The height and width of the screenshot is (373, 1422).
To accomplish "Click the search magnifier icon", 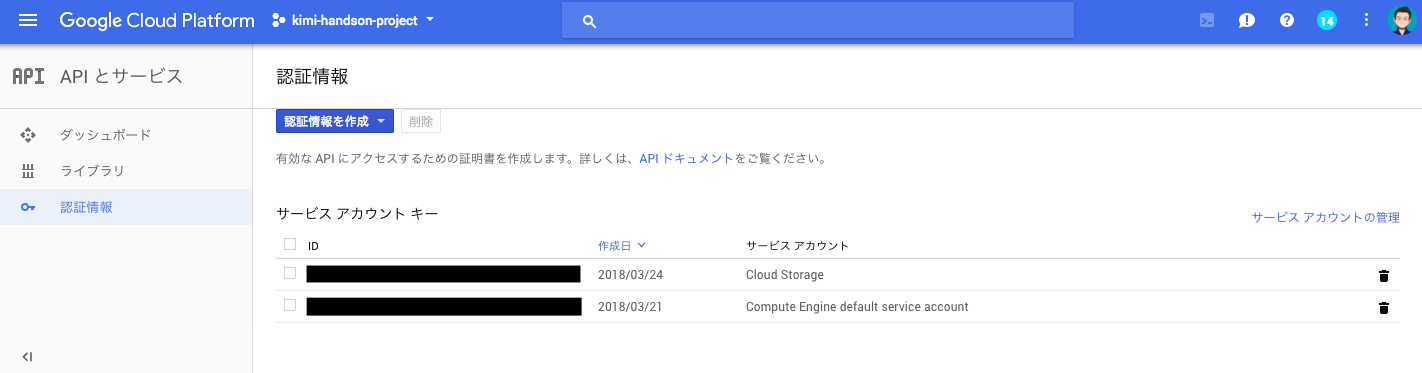I will tap(590, 21).
